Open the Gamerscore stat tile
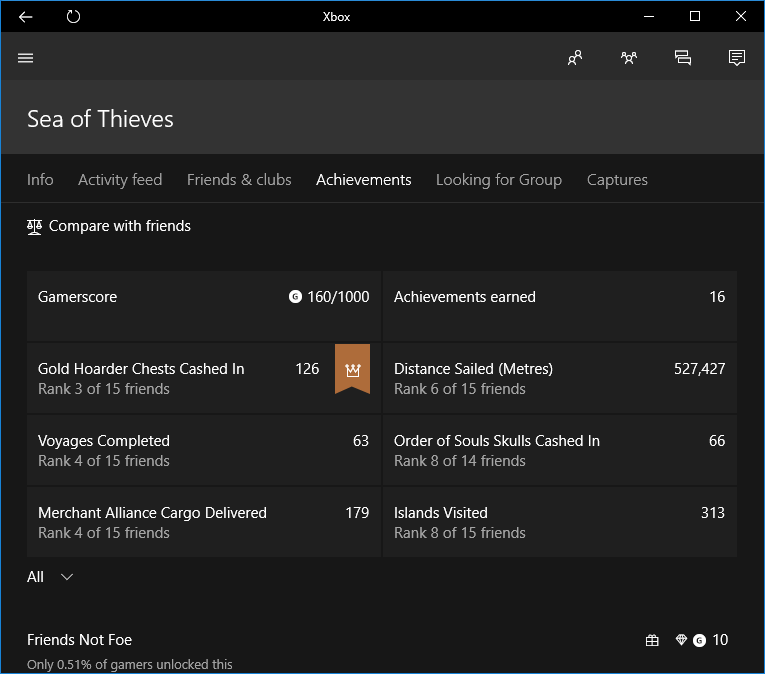This screenshot has width=765, height=674. (204, 306)
